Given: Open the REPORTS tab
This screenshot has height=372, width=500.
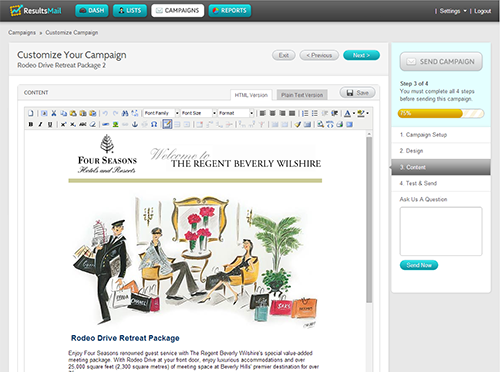Looking at the screenshot, I should coord(230,11).
